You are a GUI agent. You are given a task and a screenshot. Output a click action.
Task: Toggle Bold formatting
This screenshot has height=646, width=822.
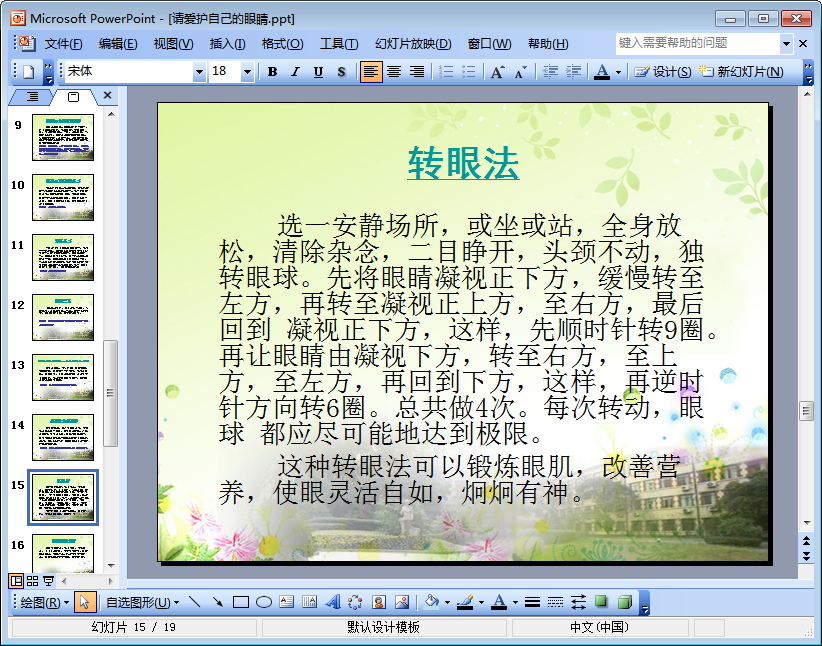pos(272,72)
